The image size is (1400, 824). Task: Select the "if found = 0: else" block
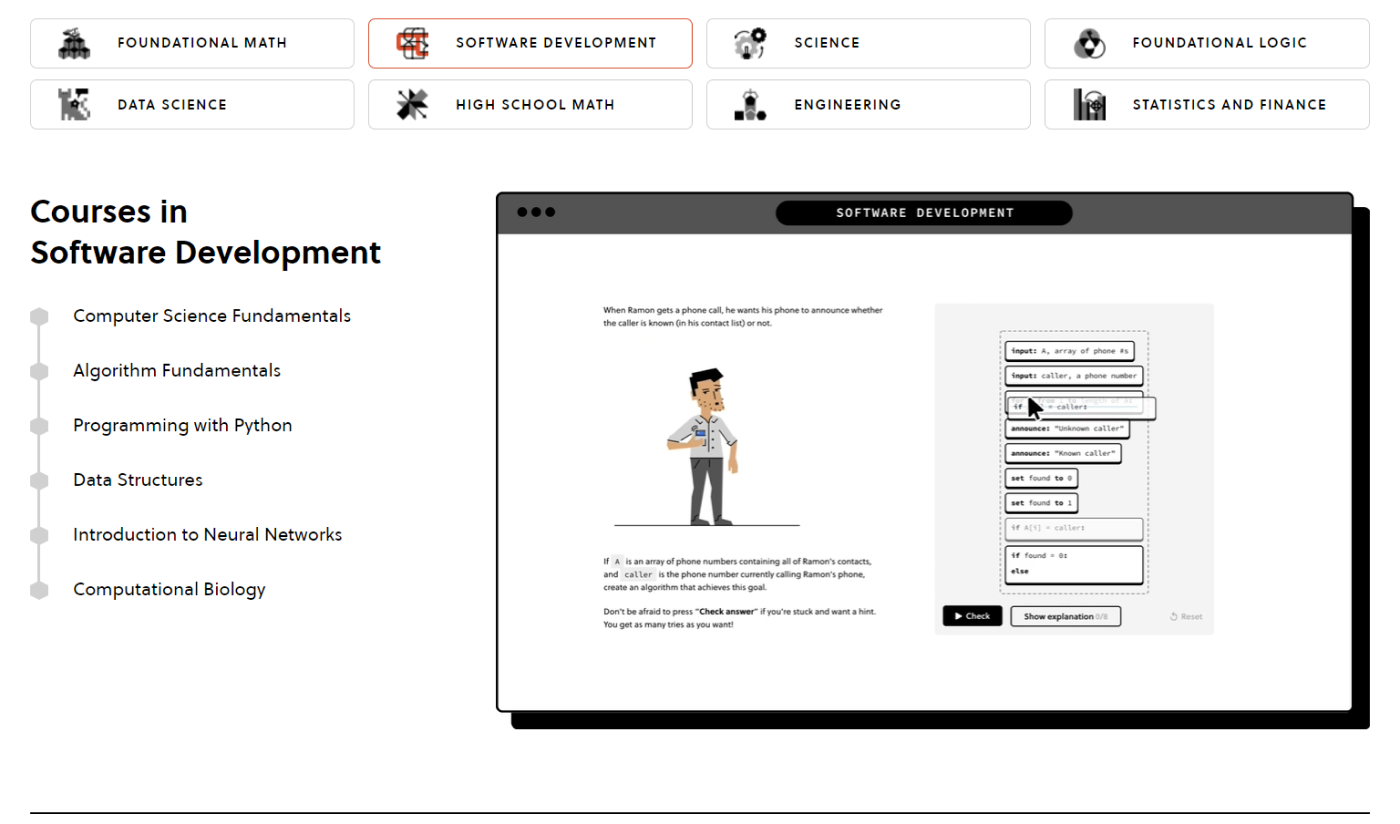click(1073, 564)
